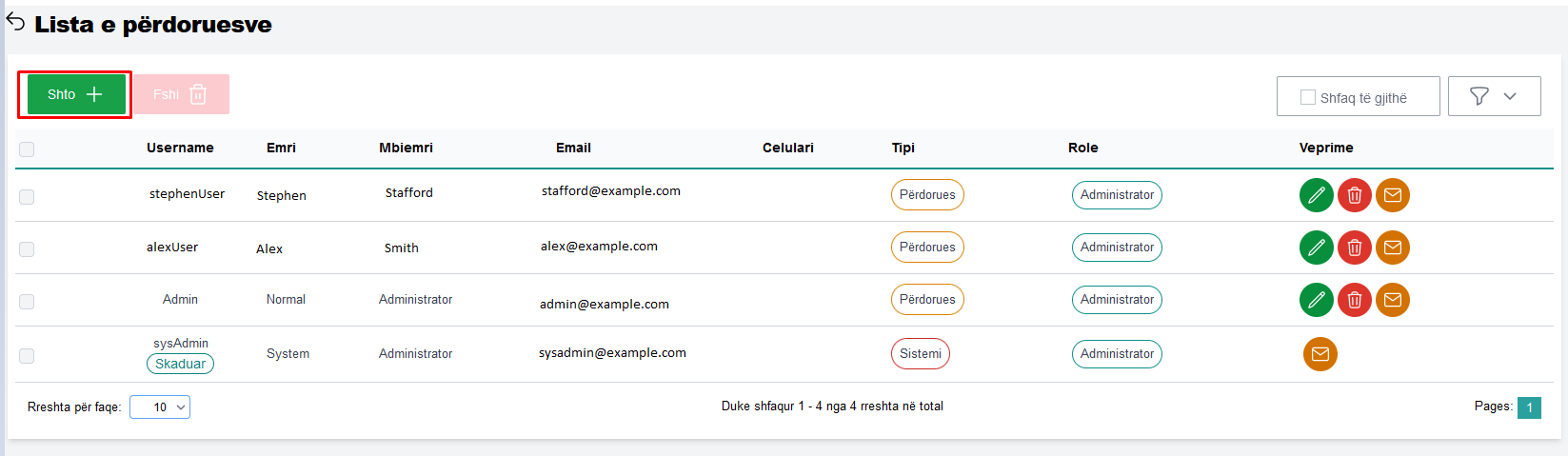Open edit for the Admin user row
Image resolution: width=1568 pixels, height=456 pixels.
1316,300
